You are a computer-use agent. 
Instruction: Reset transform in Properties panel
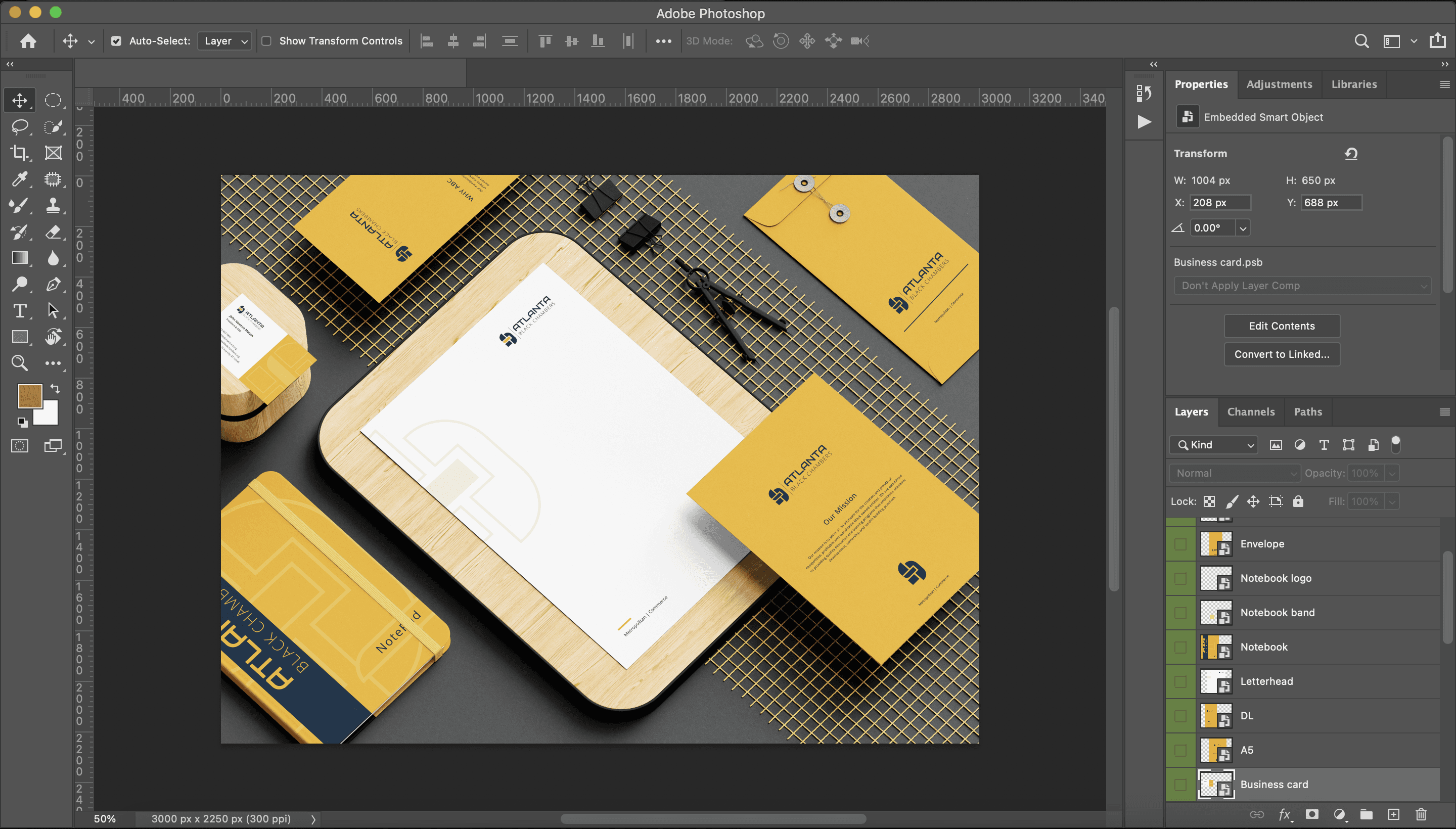tap(1351, 153)
